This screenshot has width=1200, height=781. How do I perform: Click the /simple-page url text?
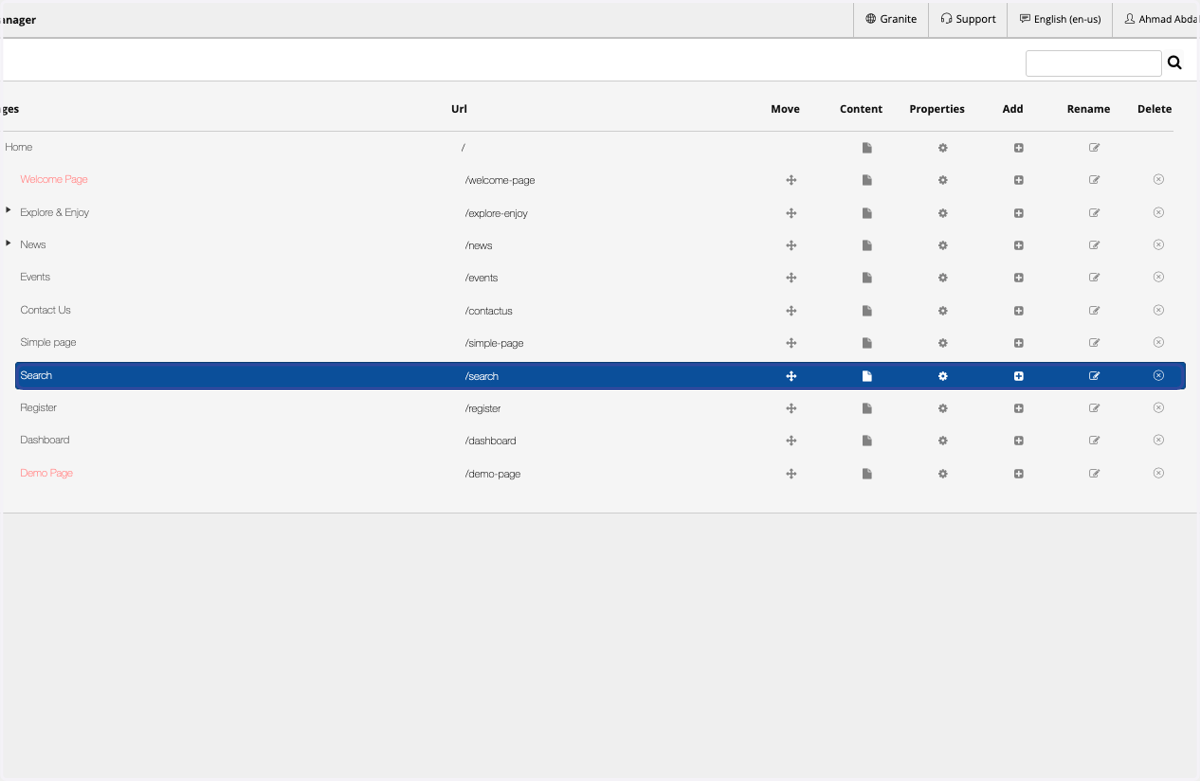(494, 343)
